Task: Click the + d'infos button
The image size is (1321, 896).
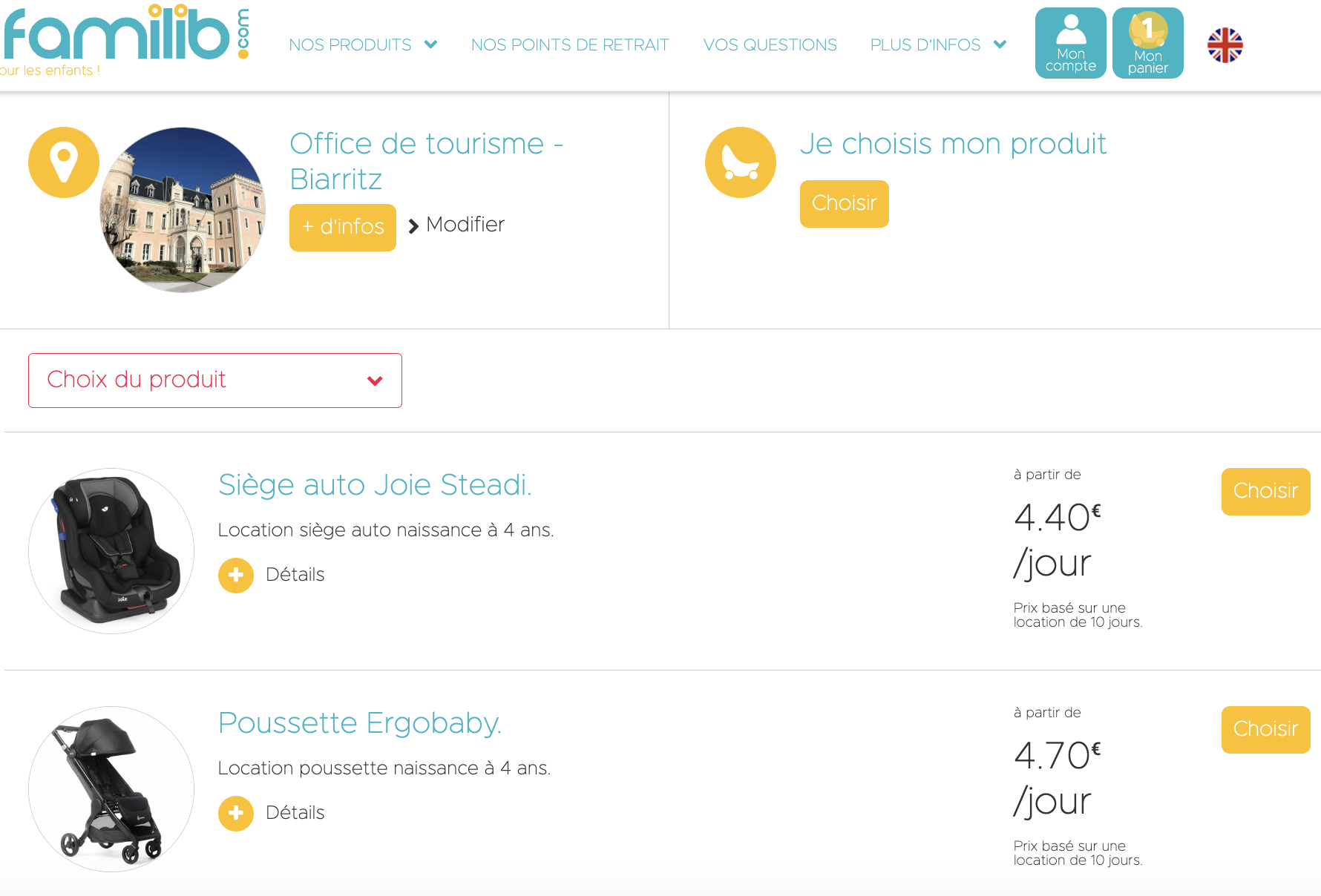Action: (342, 228)
